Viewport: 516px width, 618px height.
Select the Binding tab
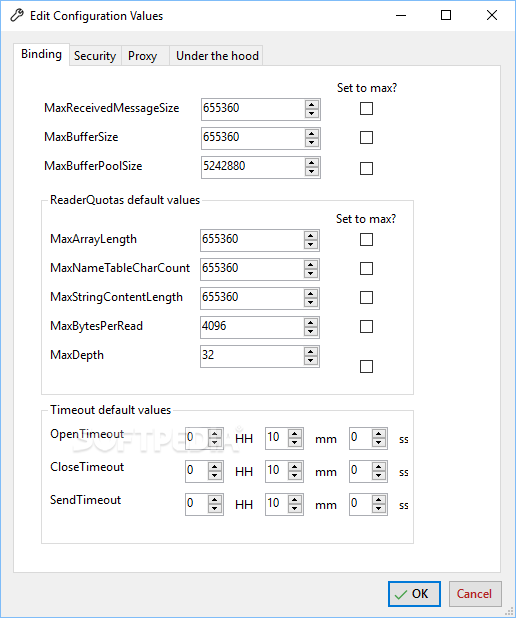(x=41, y=54)
